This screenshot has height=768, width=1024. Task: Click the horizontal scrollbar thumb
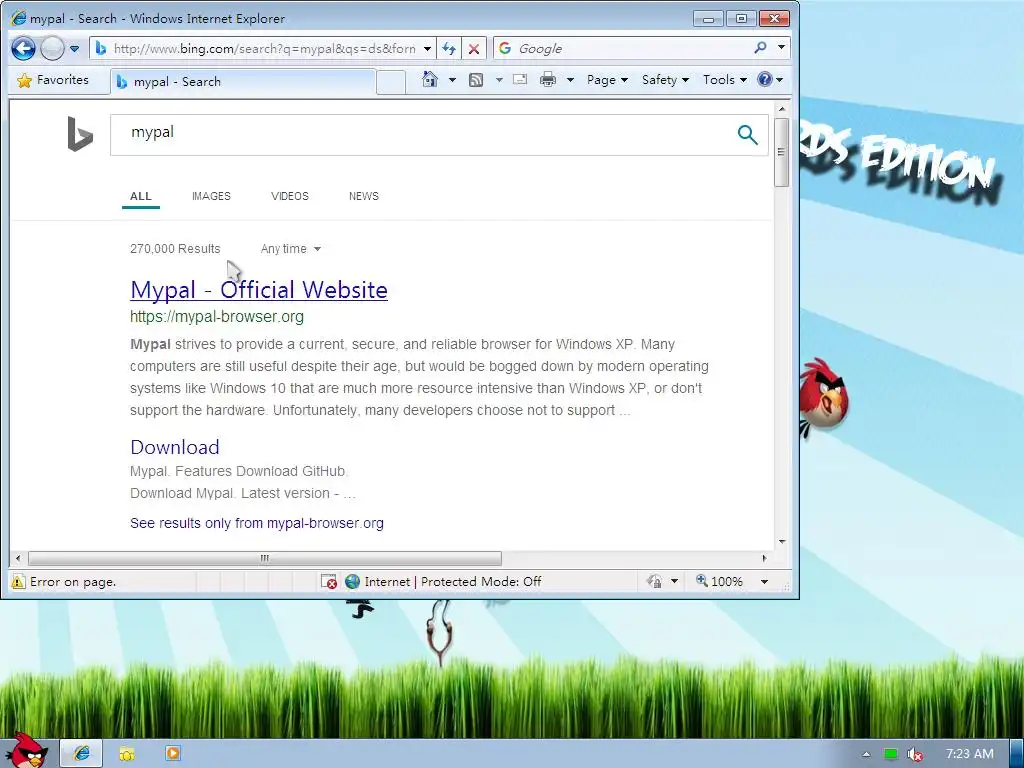[264, 558]
